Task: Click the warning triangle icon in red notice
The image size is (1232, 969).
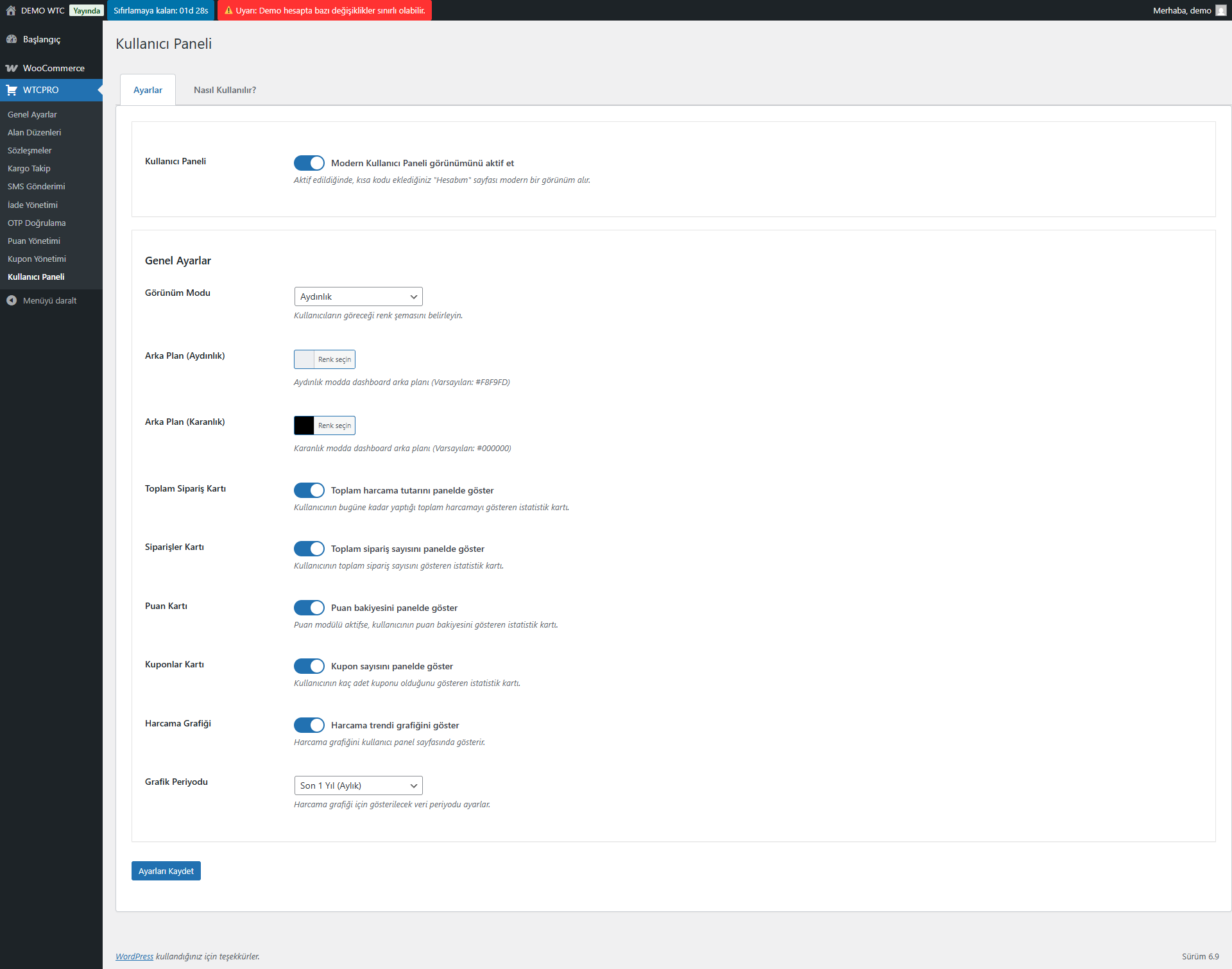Action: pos(228,10)
